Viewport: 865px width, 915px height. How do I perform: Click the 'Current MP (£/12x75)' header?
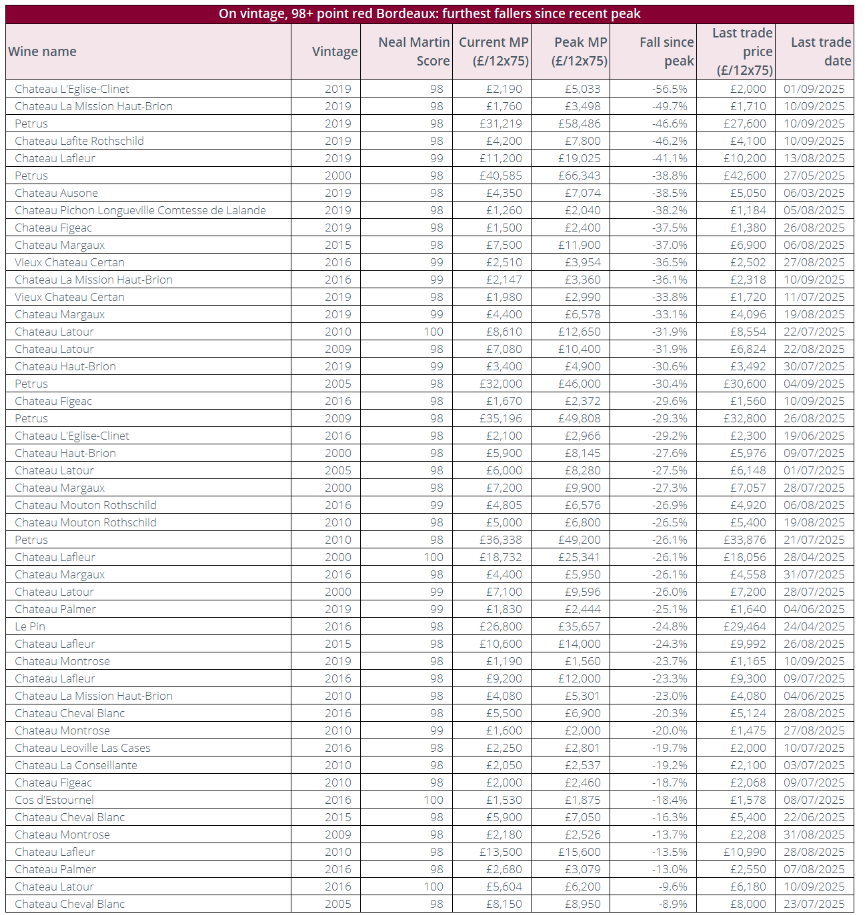[x=493, y=51]
